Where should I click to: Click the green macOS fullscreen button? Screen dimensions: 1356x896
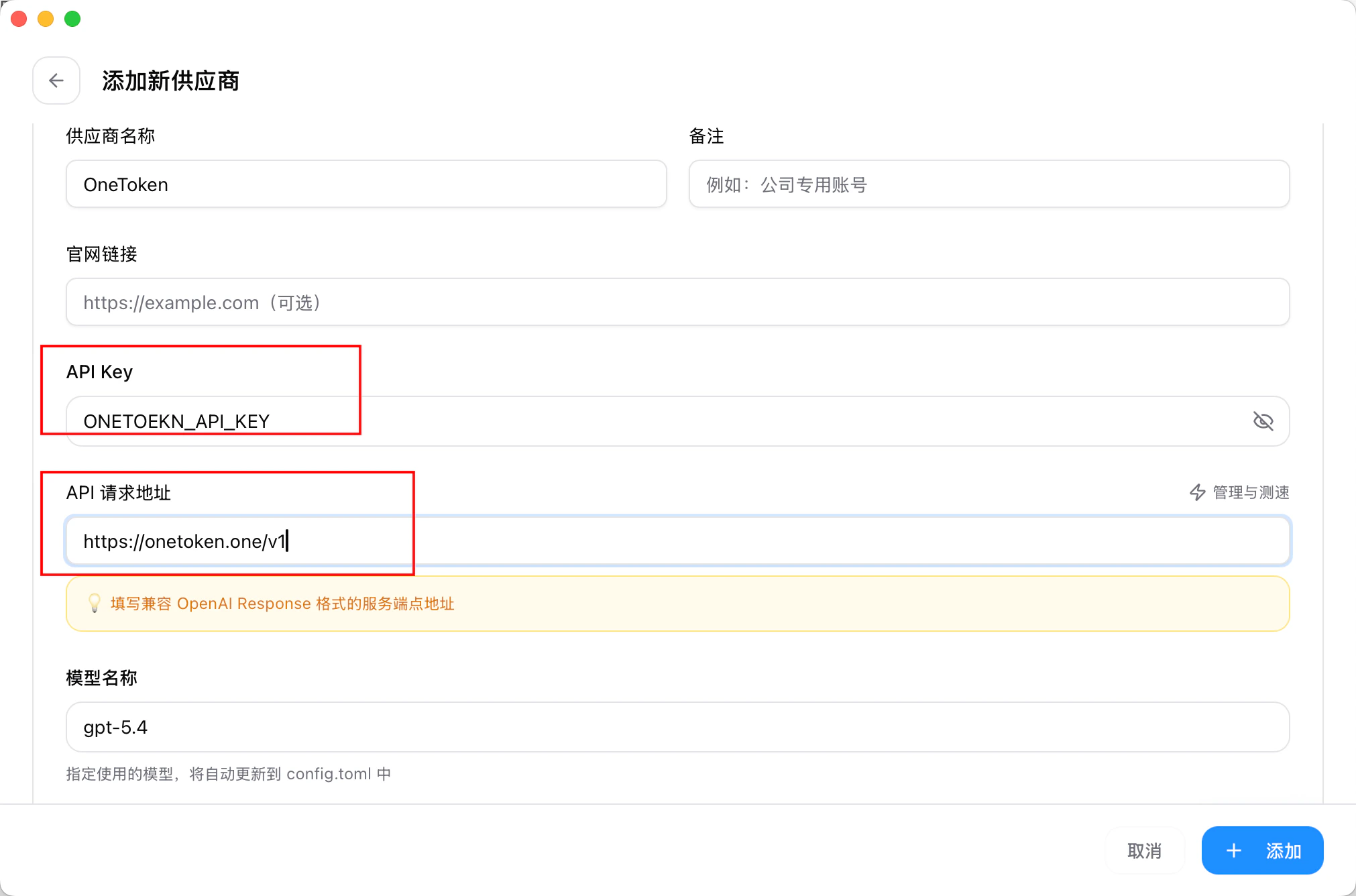click(x=72, y=19)
